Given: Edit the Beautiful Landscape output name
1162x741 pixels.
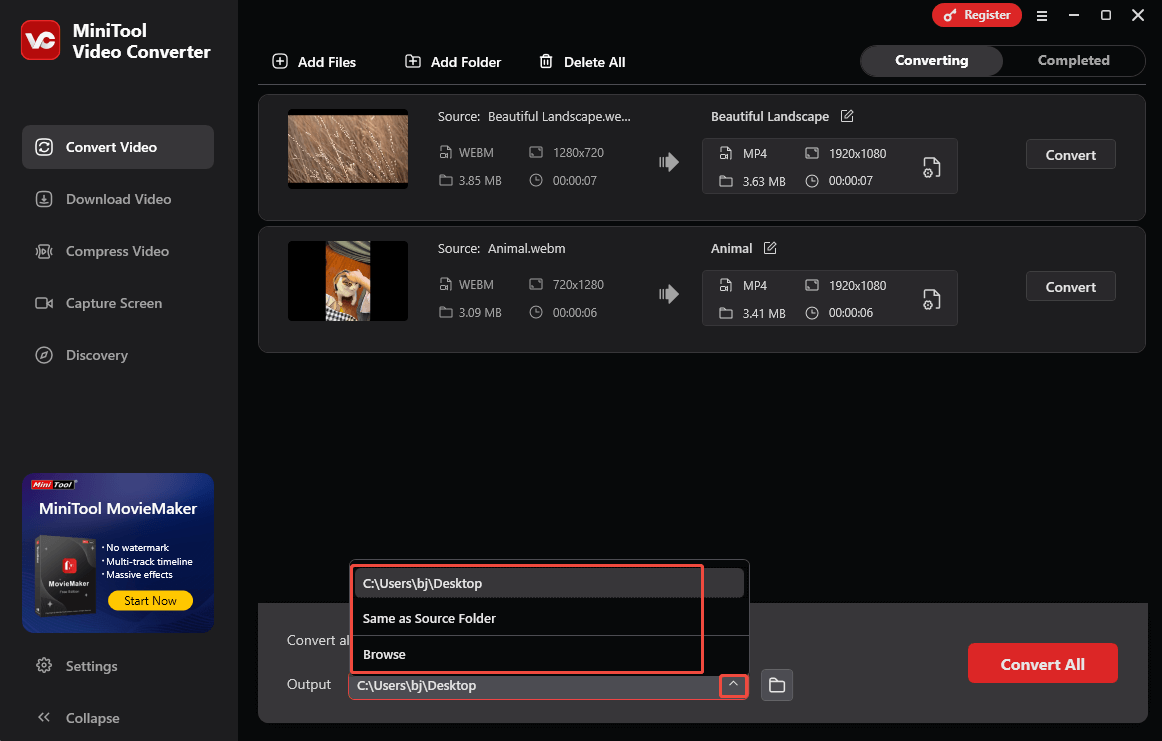Looking at the screenshot, I should (847, 116).
